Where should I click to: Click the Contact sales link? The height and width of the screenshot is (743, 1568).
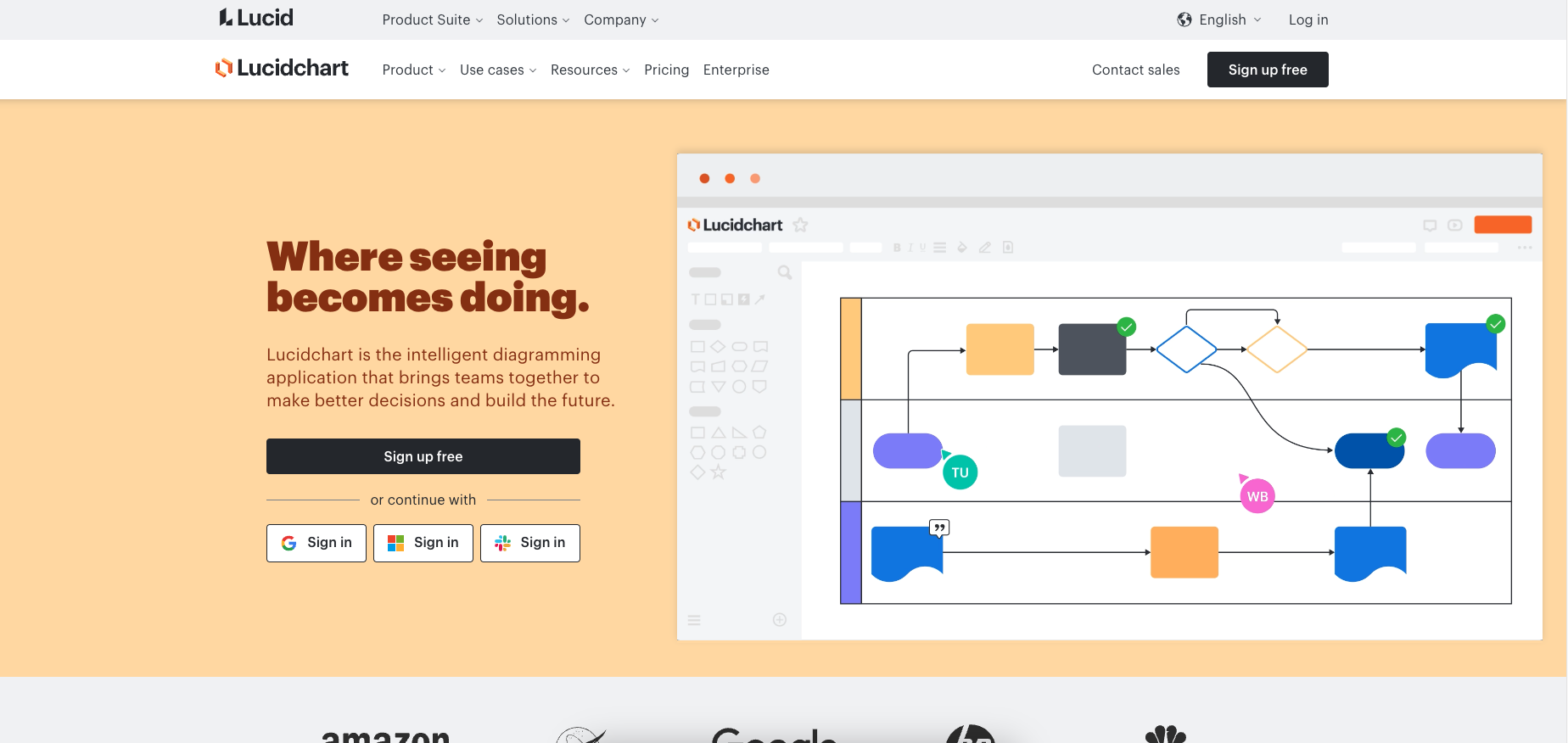[x=1135, y=70]
